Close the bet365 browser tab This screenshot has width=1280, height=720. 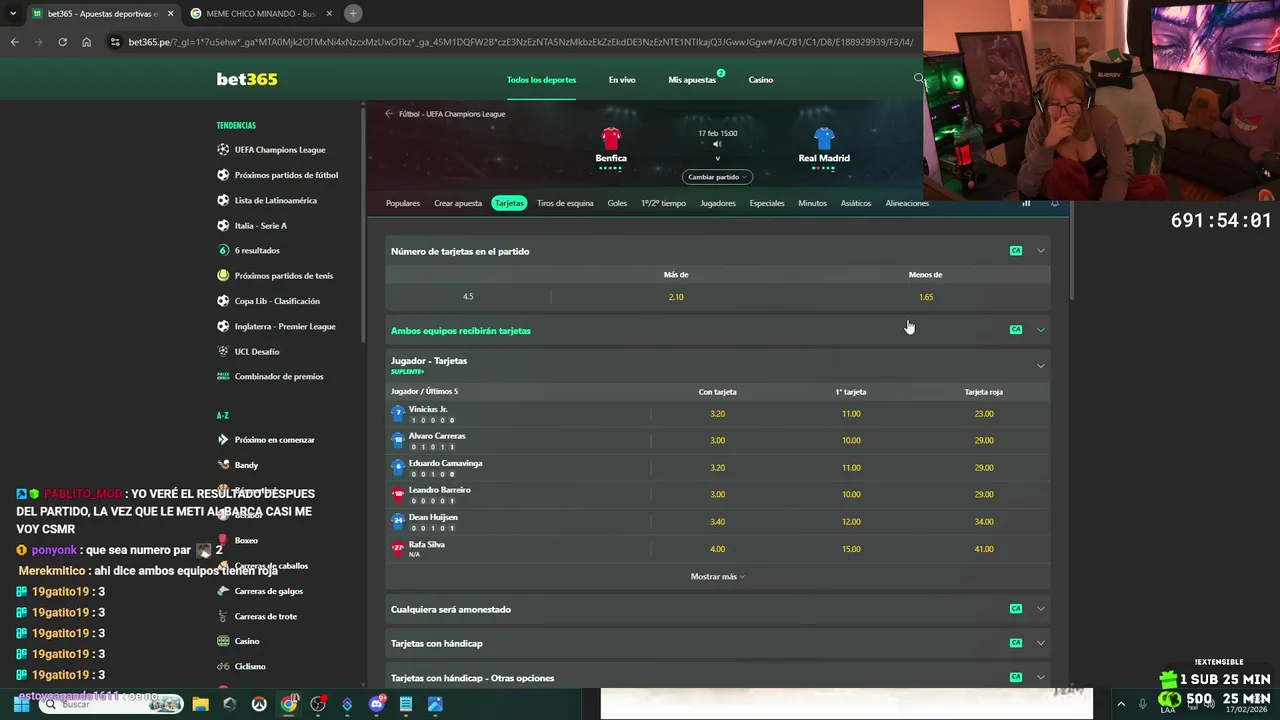(x=170, y=13)
